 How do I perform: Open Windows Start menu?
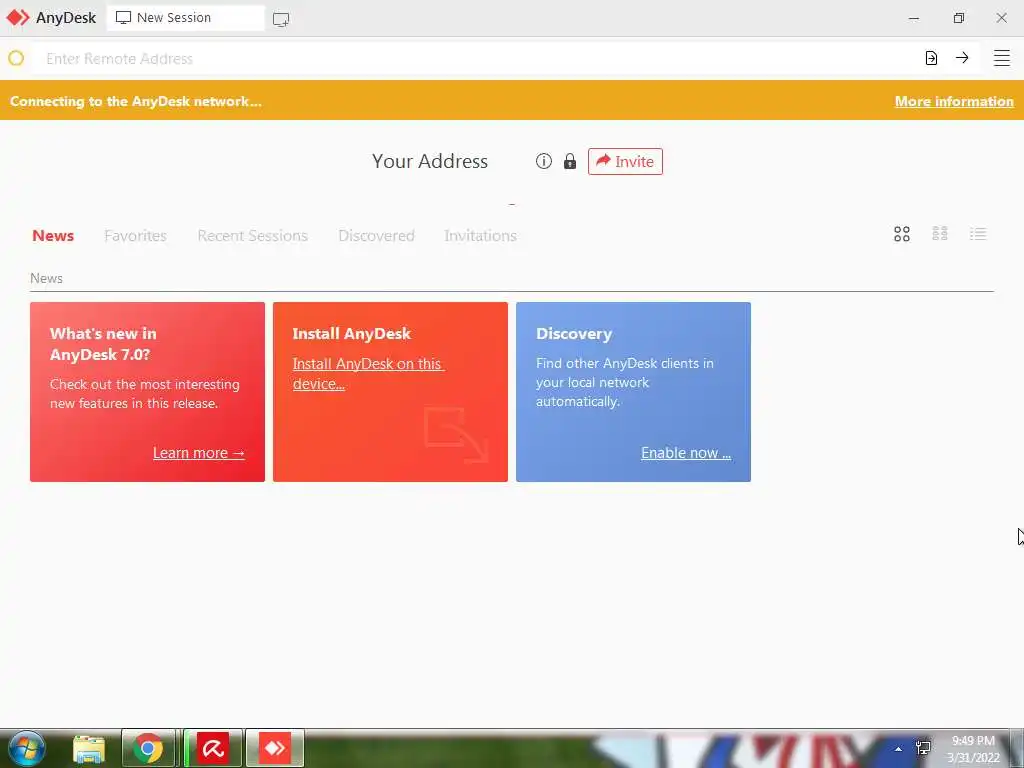[27, 748]
